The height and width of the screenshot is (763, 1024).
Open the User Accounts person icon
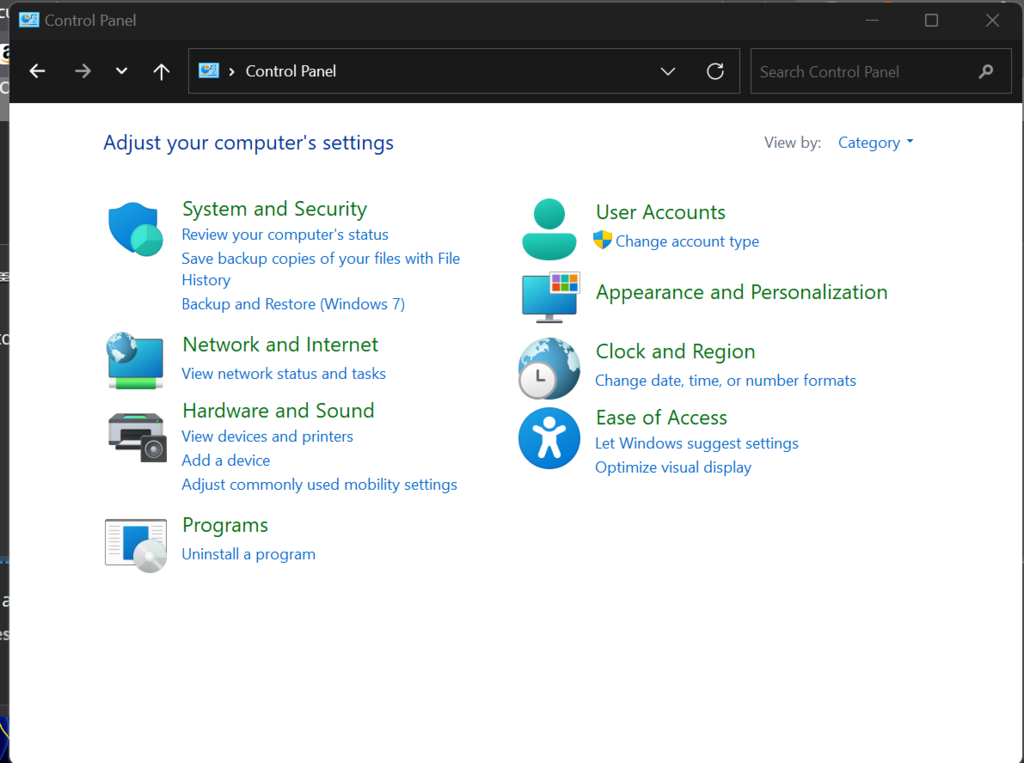(549, 229)
